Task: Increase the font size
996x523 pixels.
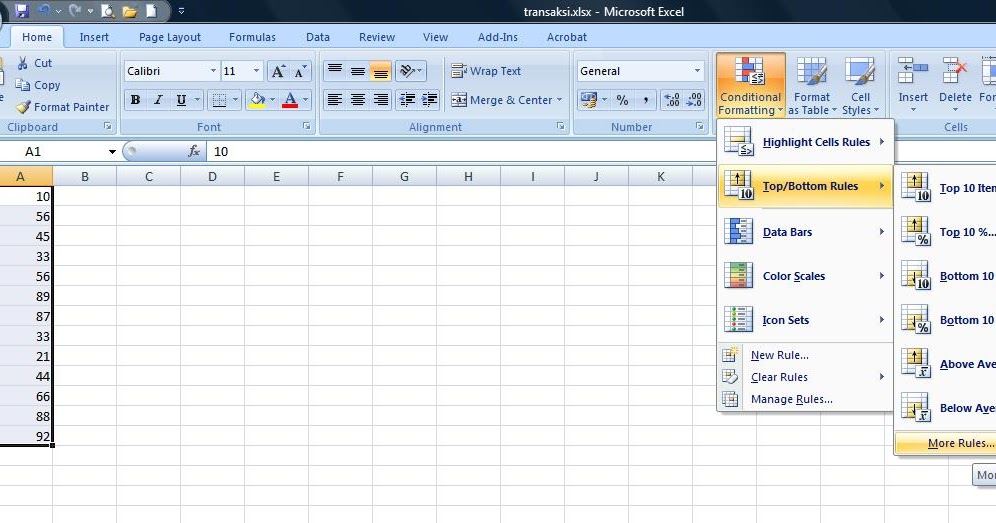Action: pyautogui.click(x=278, y=71)
